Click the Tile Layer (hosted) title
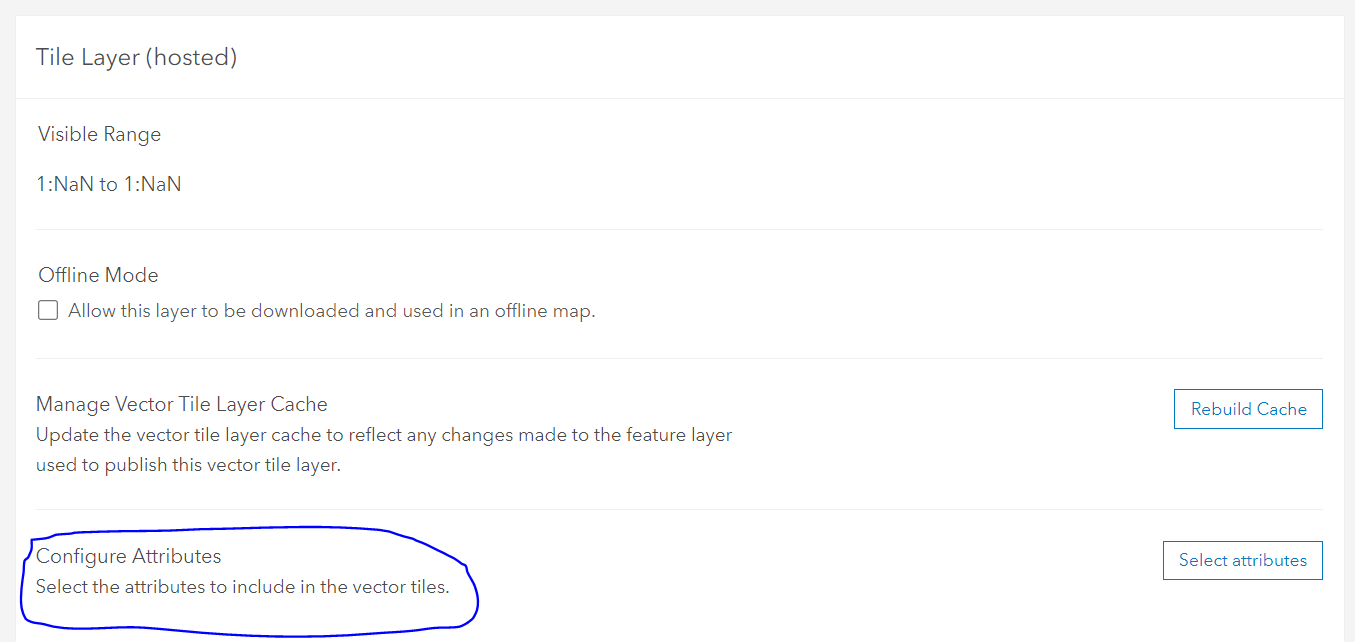This screenshot has width=1355, height=642. (136, 57)
